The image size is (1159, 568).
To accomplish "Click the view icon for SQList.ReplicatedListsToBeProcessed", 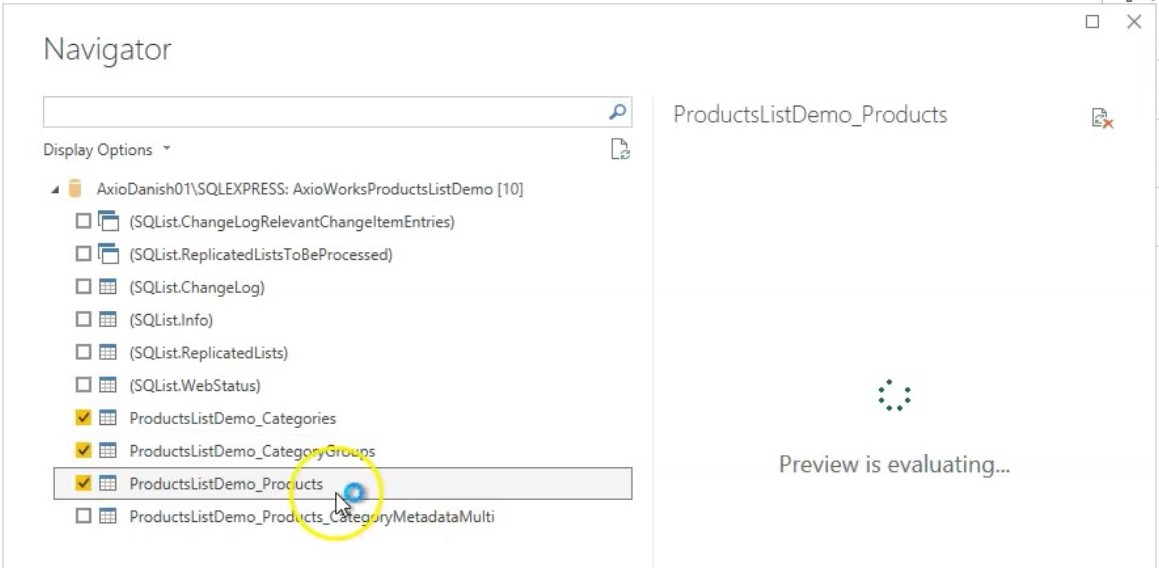I will point(108,254).
